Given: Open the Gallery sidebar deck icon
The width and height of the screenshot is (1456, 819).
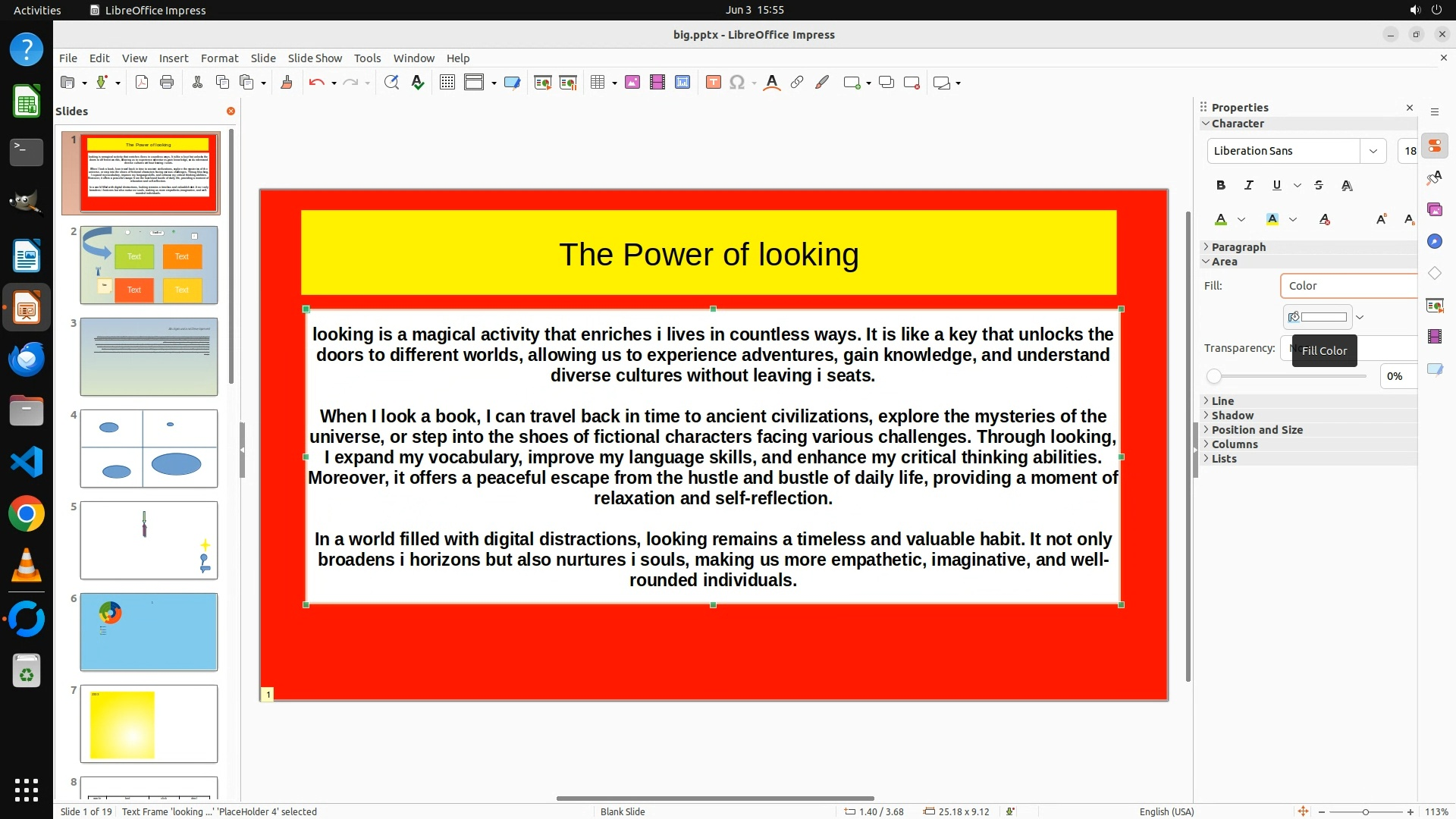Looking at the screenshot, I should tap(1434, 209).
